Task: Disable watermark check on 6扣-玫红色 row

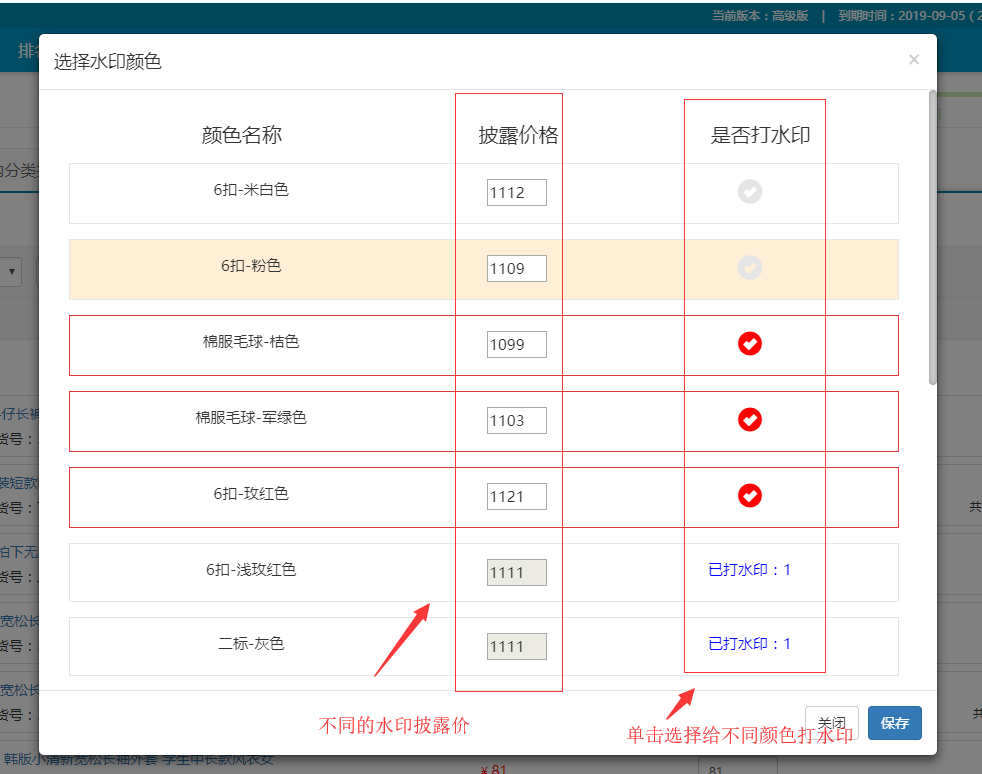Action: point(750,496)
